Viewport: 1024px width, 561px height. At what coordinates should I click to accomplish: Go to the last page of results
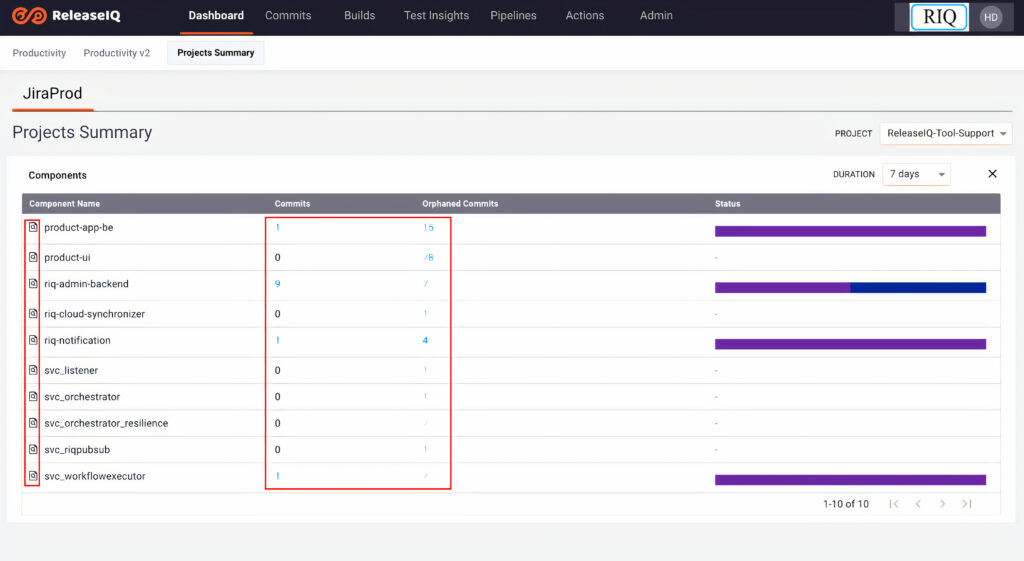pos(967,504)
